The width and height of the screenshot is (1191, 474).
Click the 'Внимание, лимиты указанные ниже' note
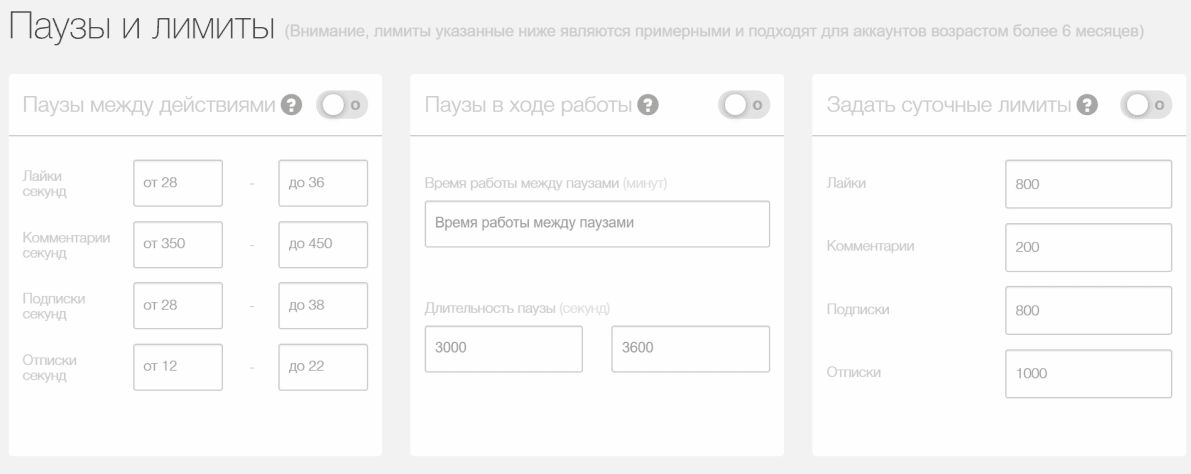(714, 32)
